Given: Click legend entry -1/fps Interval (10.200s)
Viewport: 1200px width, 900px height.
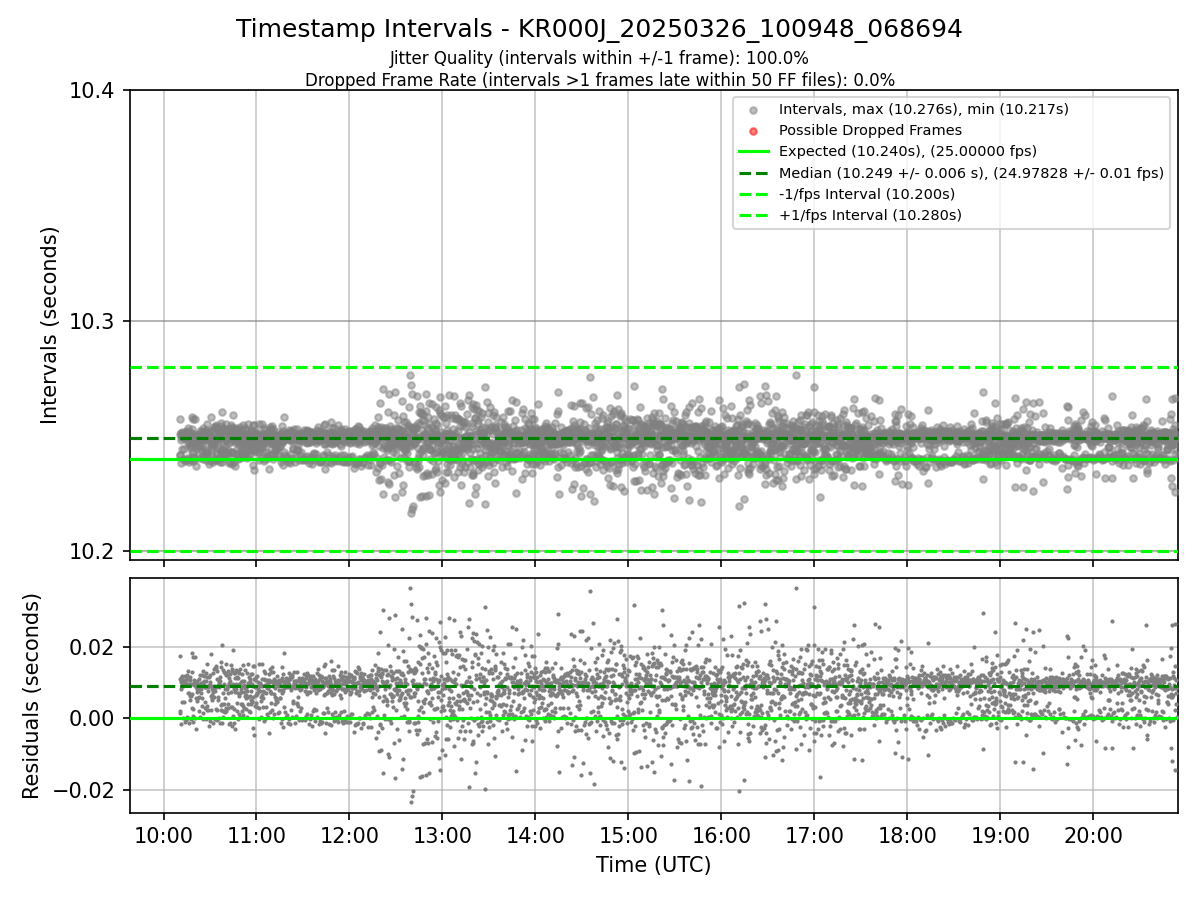Looking at the screenshot, I should [x=866, y=194].
